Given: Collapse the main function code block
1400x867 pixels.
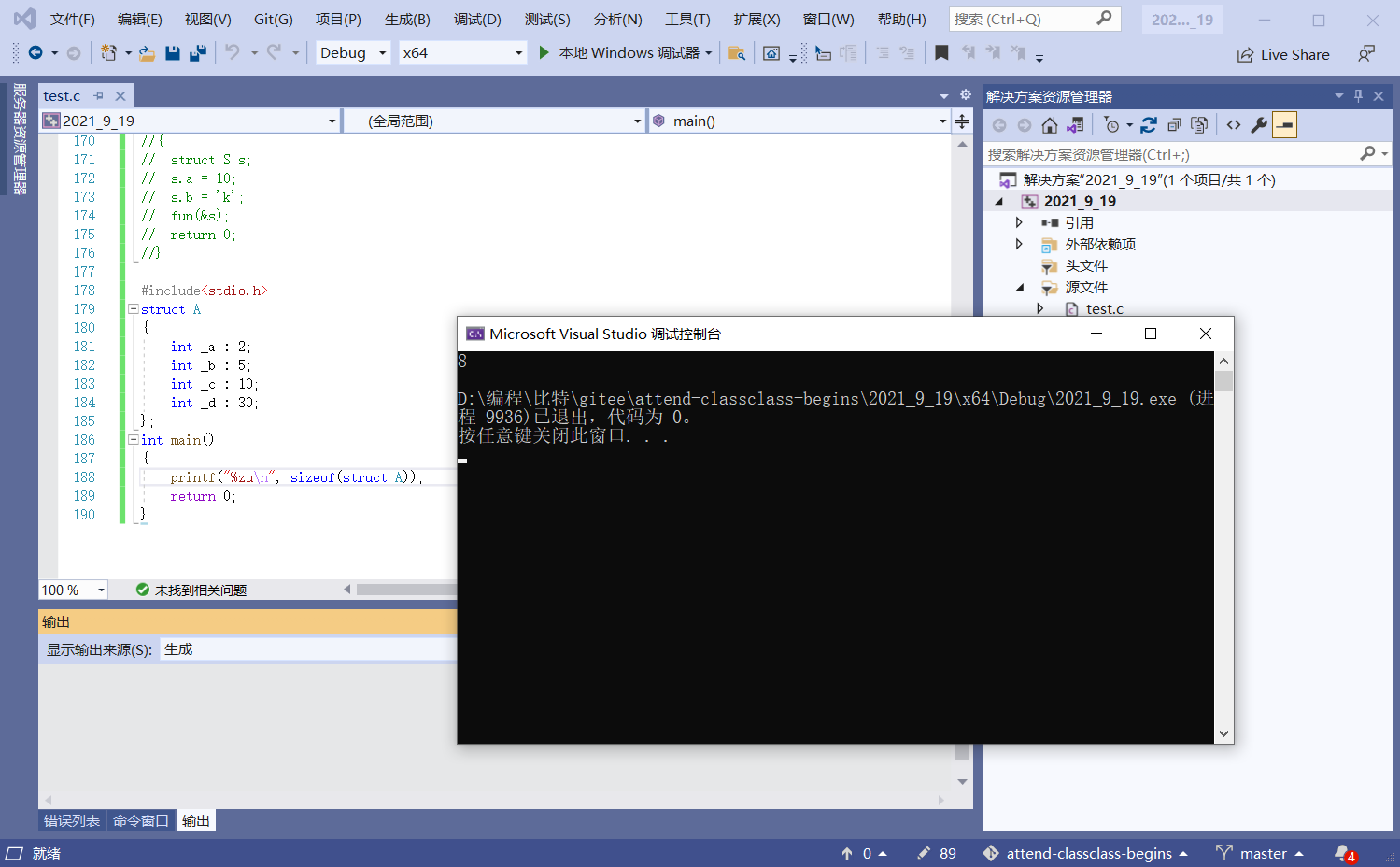Looking at the screenshot, I should point(133,440).
